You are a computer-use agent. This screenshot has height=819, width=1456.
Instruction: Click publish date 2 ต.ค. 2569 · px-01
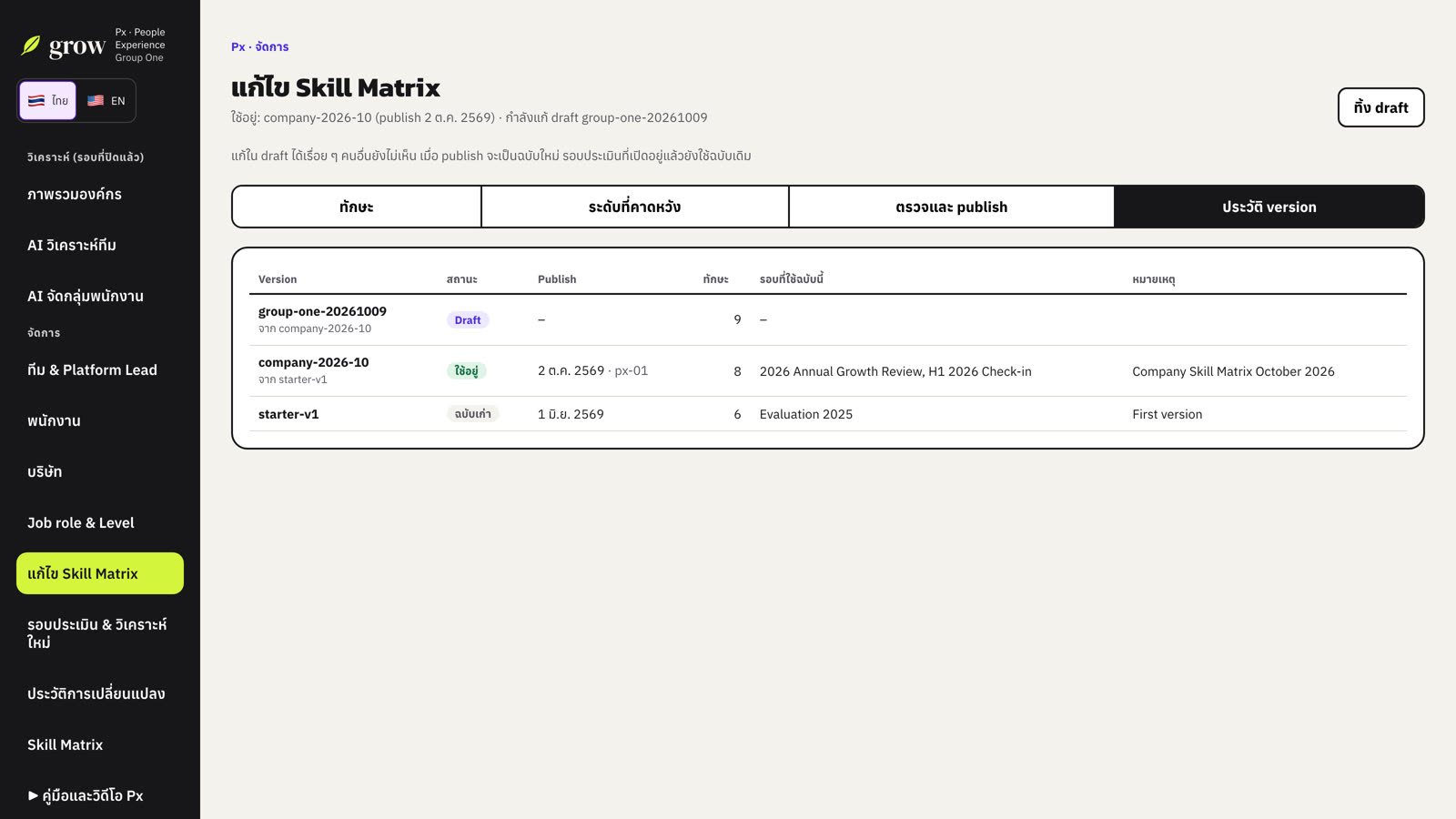[x=592, y=371]
